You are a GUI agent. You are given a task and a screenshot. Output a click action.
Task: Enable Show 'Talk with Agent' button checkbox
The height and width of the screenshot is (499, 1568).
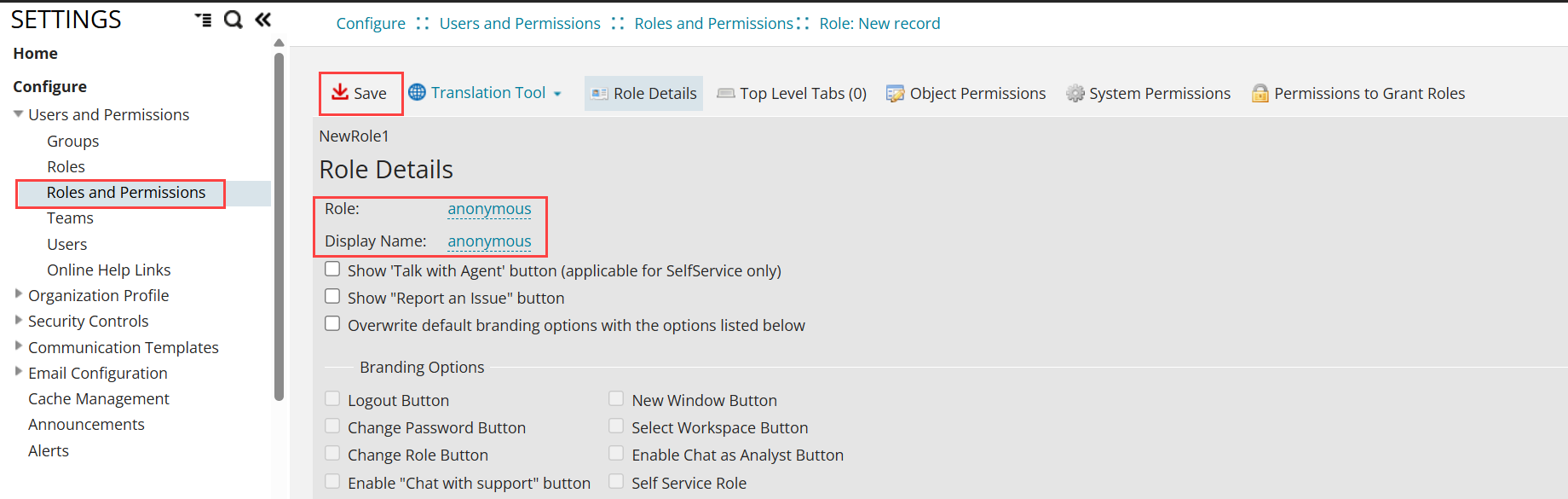click(x=332, y=270)
